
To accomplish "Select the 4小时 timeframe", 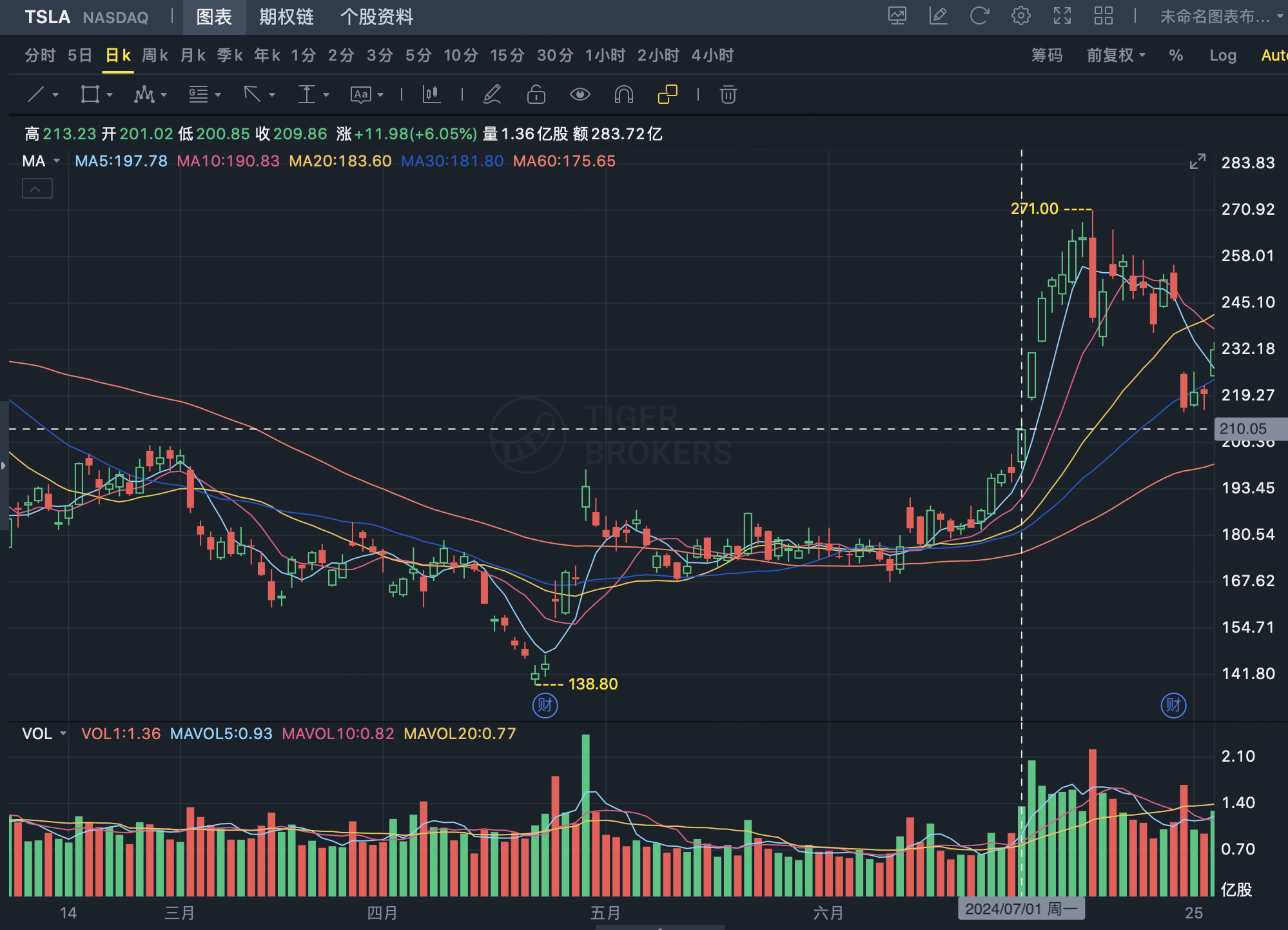I will point(712,55).
